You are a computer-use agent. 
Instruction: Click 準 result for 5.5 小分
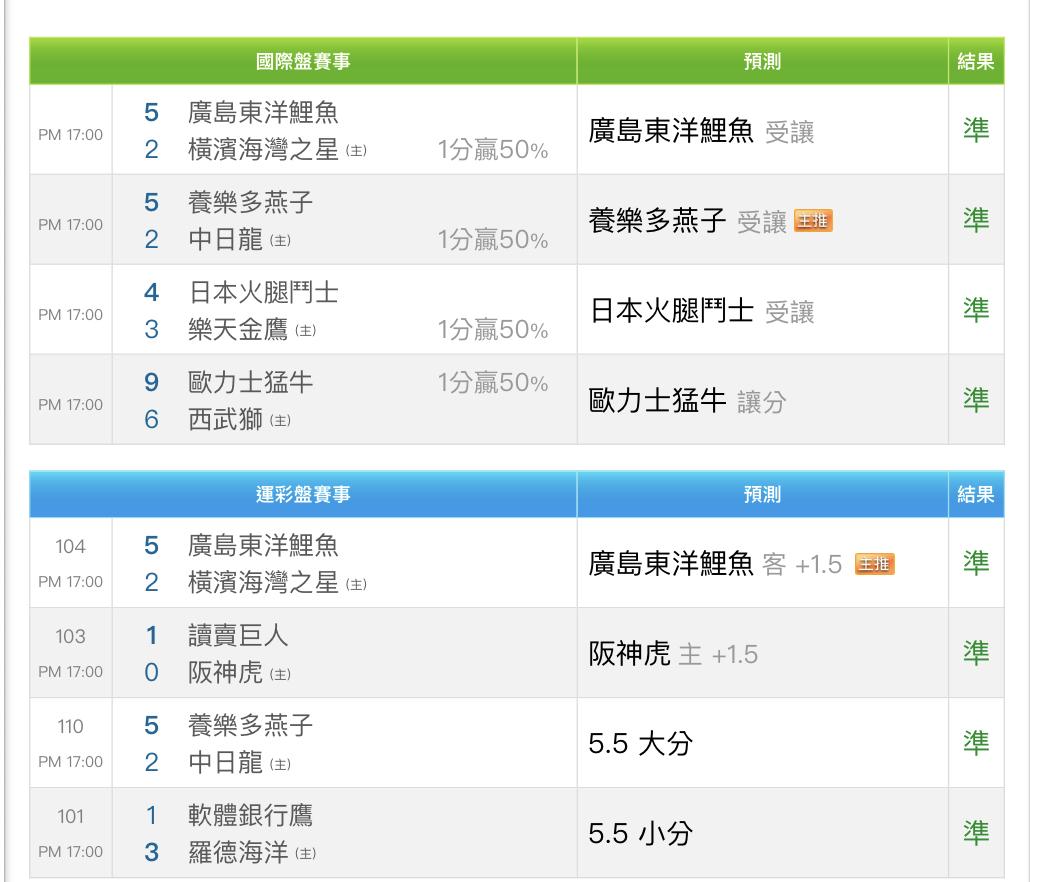pyautogui.click(x=976, y=832)
